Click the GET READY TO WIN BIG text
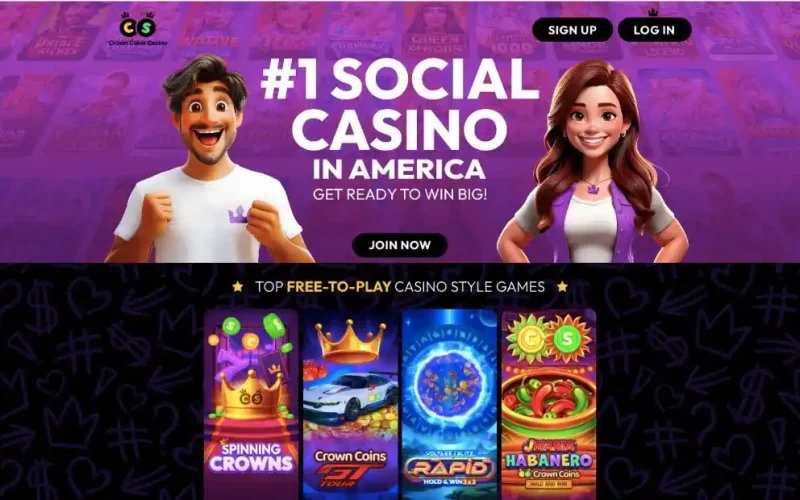Screen dimensions: 800x500 (x=399, y=194)
